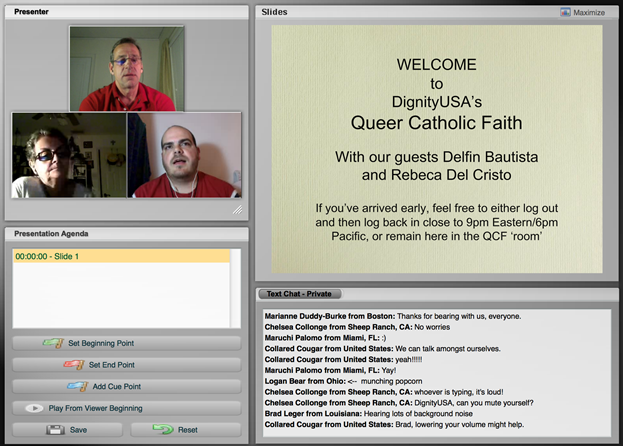Select agenda item 00:00:00 - Slide 1
Viewport: 623px width, 446px height.
120,257
